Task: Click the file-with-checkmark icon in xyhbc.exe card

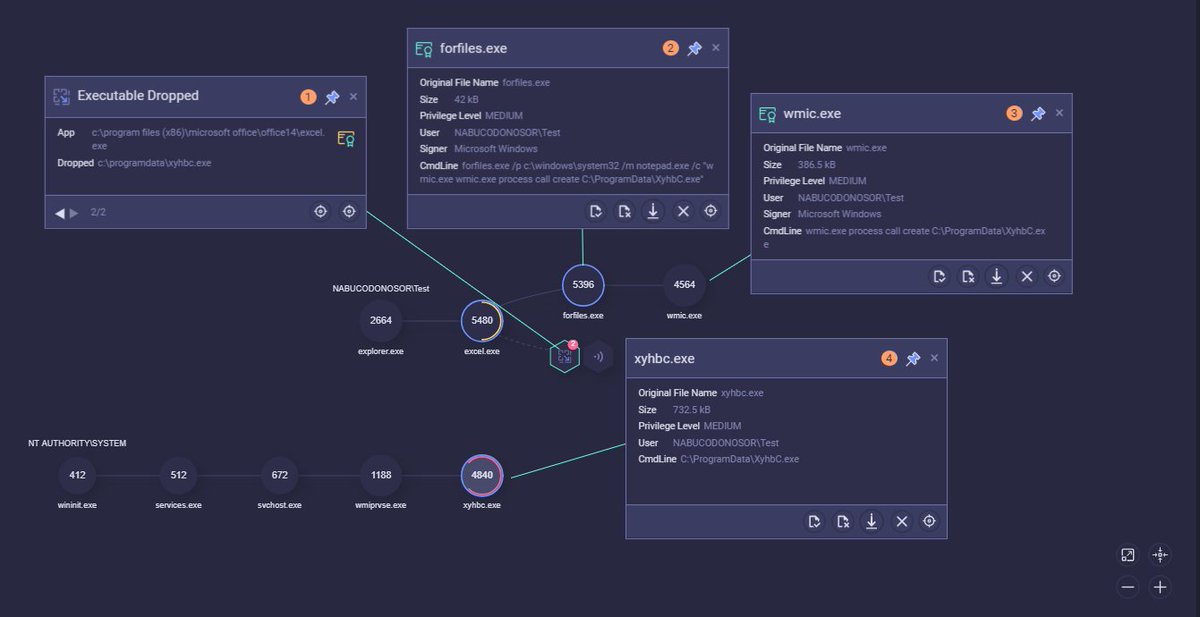Action: point(814,521)
